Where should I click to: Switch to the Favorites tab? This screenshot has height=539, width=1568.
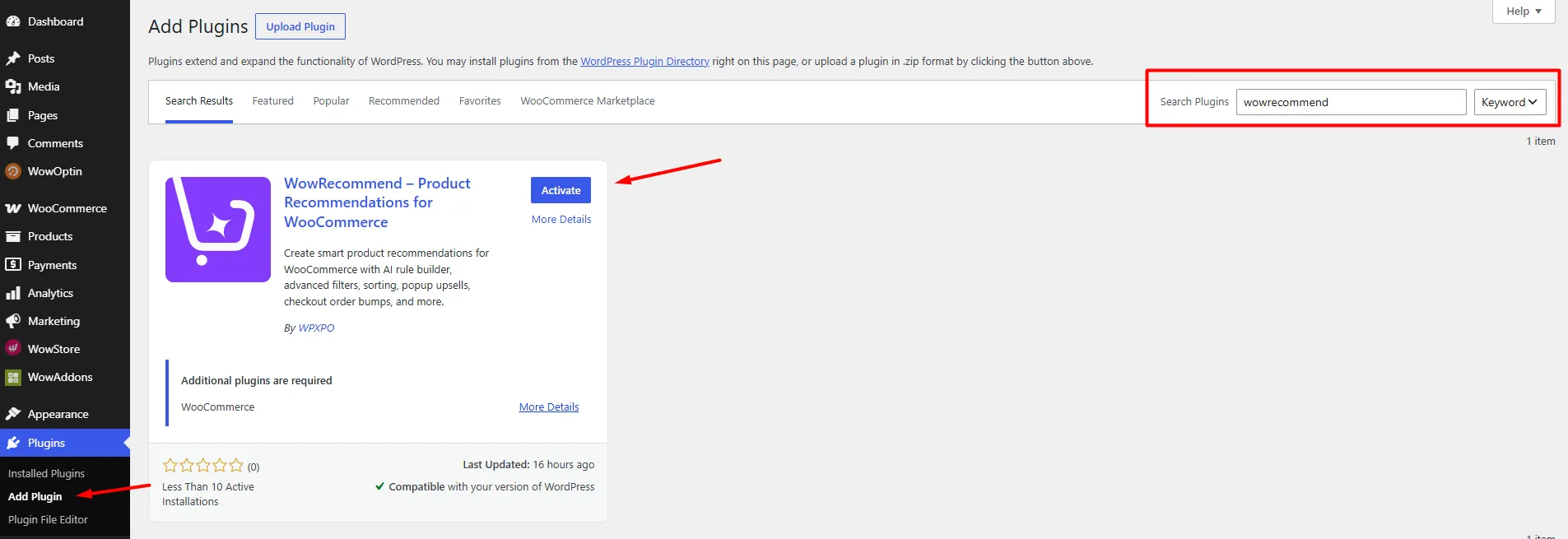tap(480, 101)
